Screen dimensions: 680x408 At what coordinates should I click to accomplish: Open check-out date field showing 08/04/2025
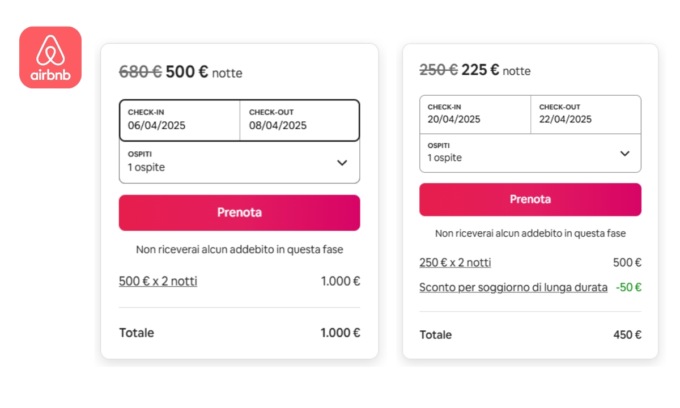299,120
